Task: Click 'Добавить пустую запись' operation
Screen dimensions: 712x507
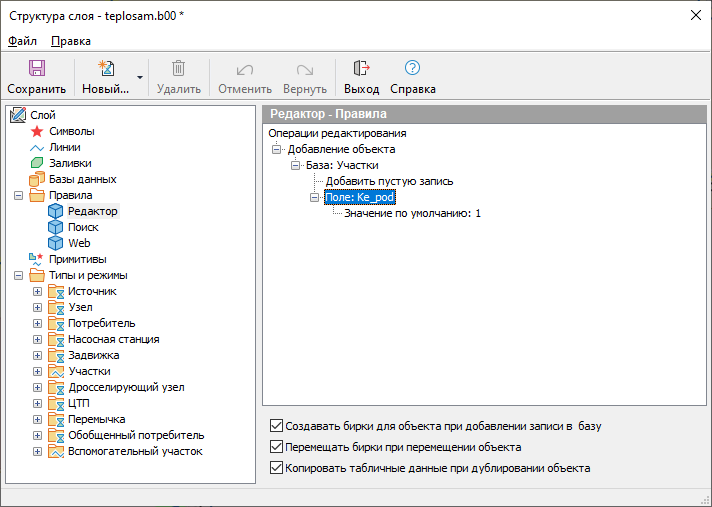Action: 389,181
